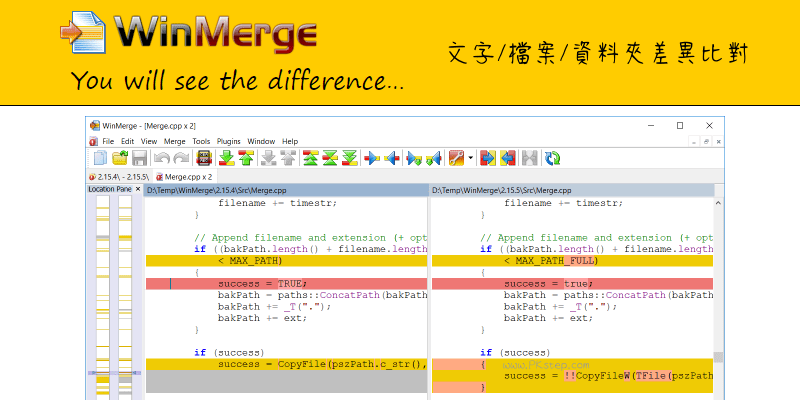Go to Previous Difference green up arrow
The width and height of the screenshot is (800, 400).
coord(246,158)
